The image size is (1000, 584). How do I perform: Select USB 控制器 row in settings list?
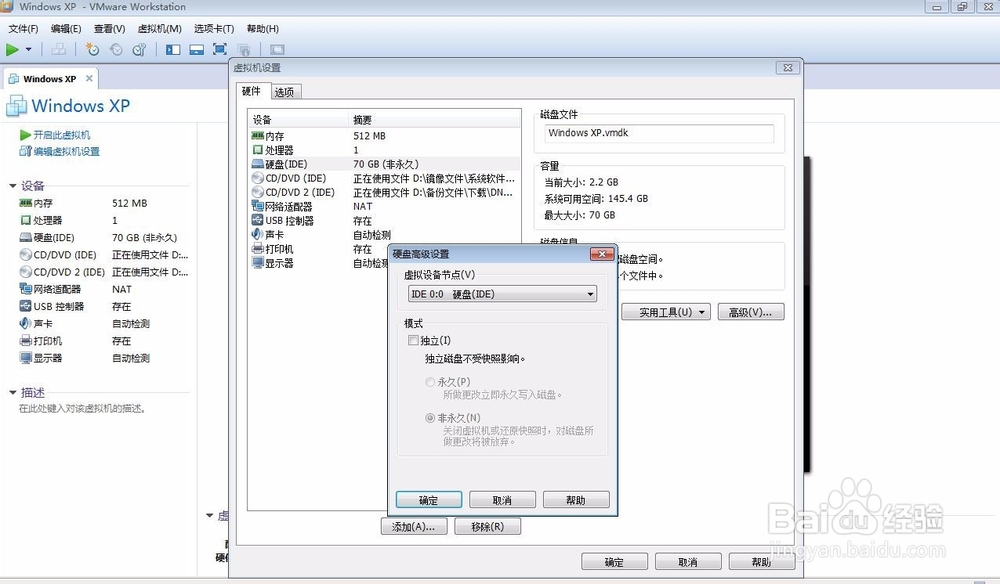385,221
